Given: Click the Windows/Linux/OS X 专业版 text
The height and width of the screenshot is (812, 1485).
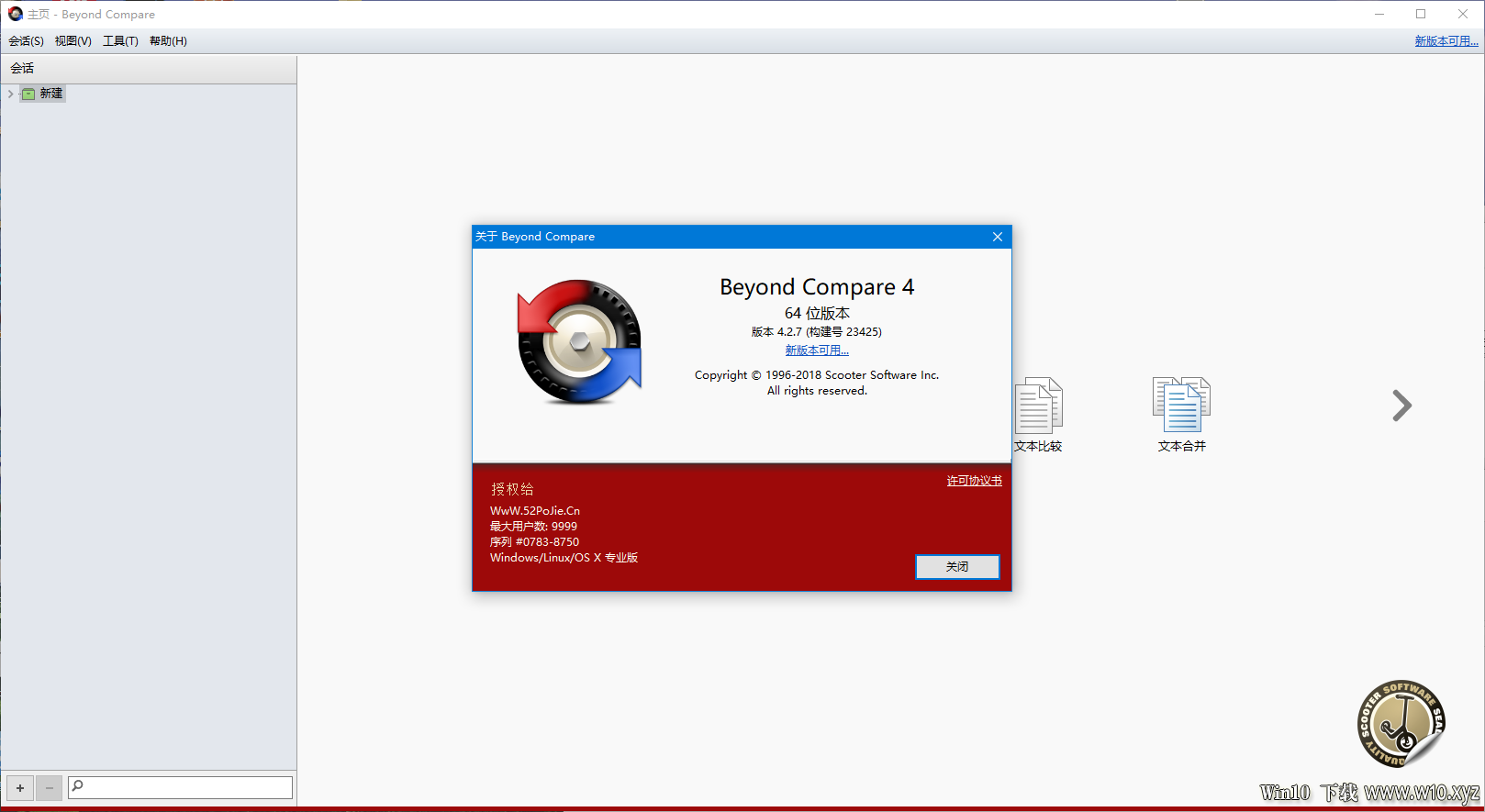Looking at the screenshot, I should click(564, 558).
